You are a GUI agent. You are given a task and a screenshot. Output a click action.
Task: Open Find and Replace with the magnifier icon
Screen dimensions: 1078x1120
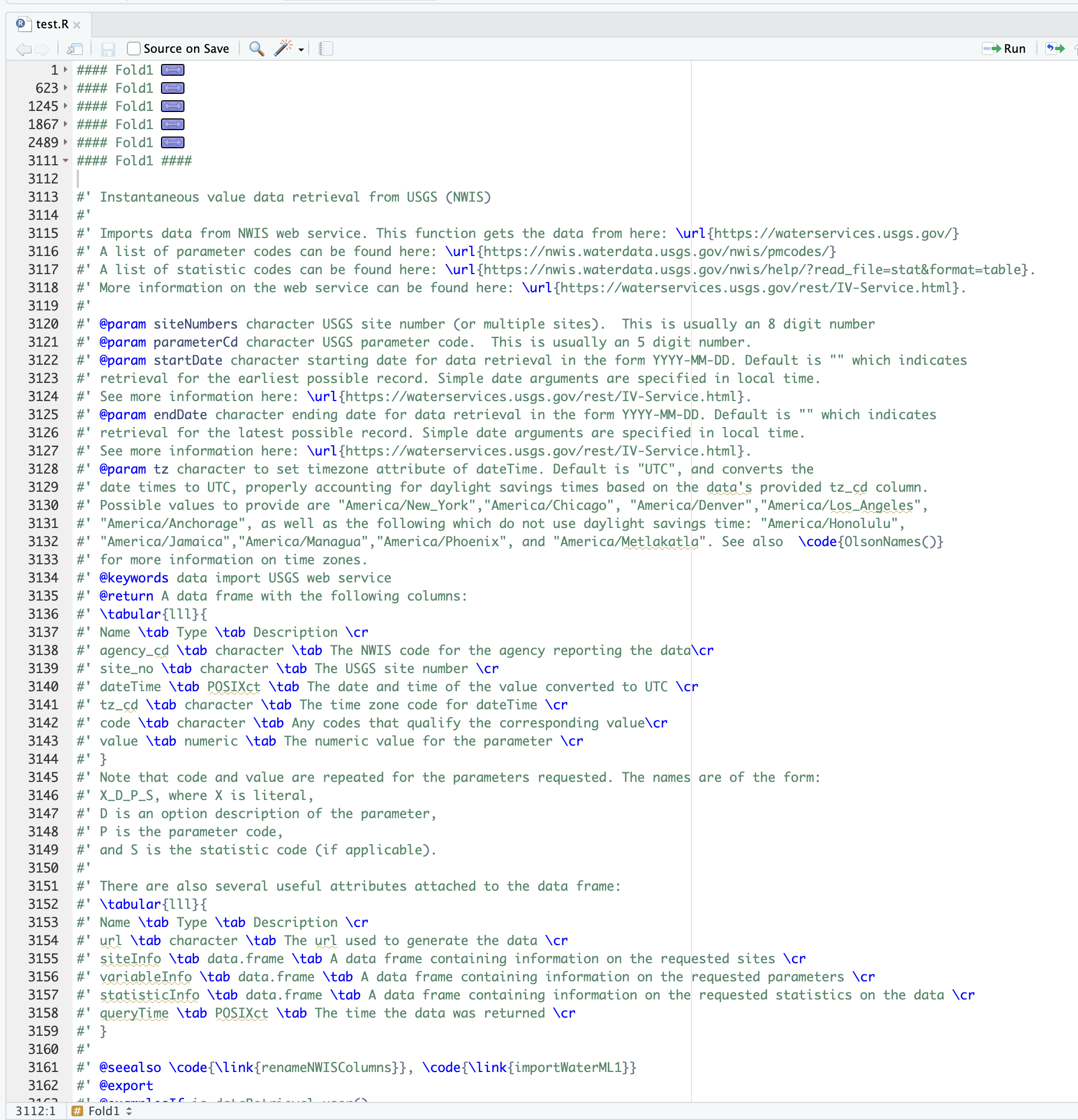pyautogui.click(x=256, y=49)
